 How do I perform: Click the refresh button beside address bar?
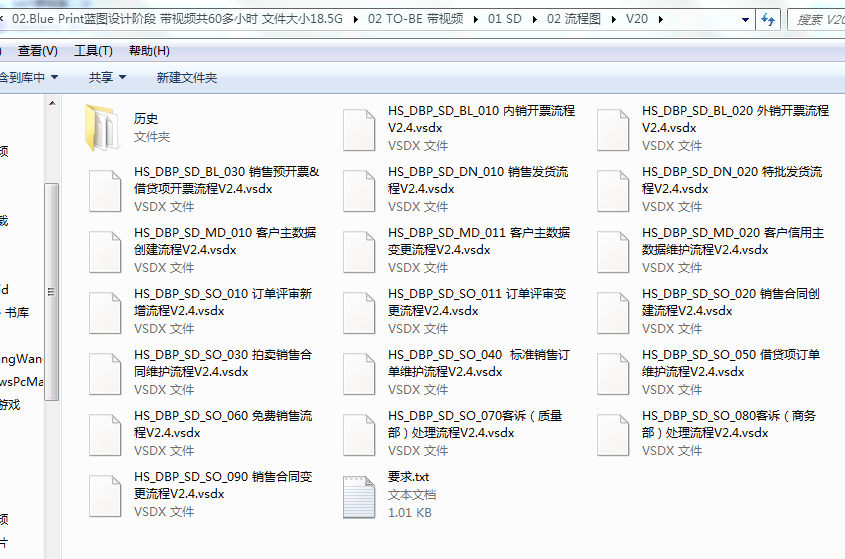pyautogui.click(x=768, y=19)
